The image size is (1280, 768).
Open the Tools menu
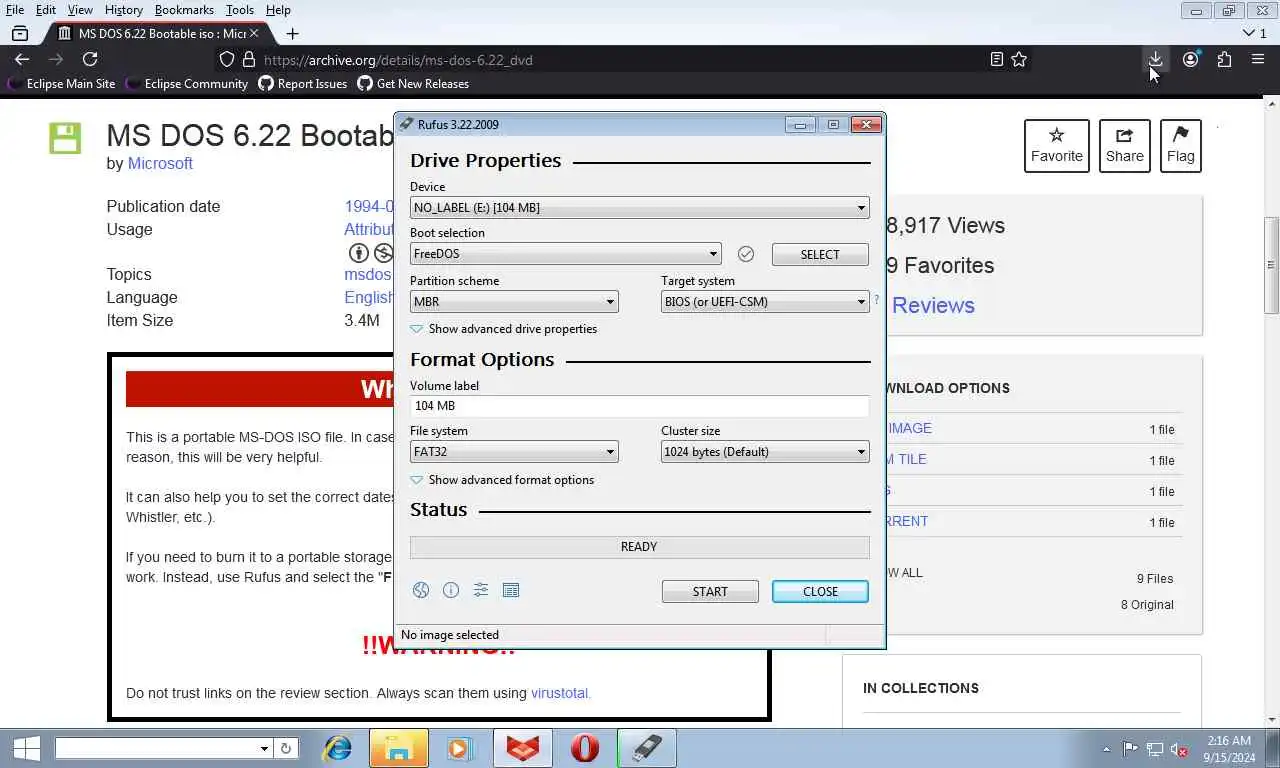[x=240, y=10]
